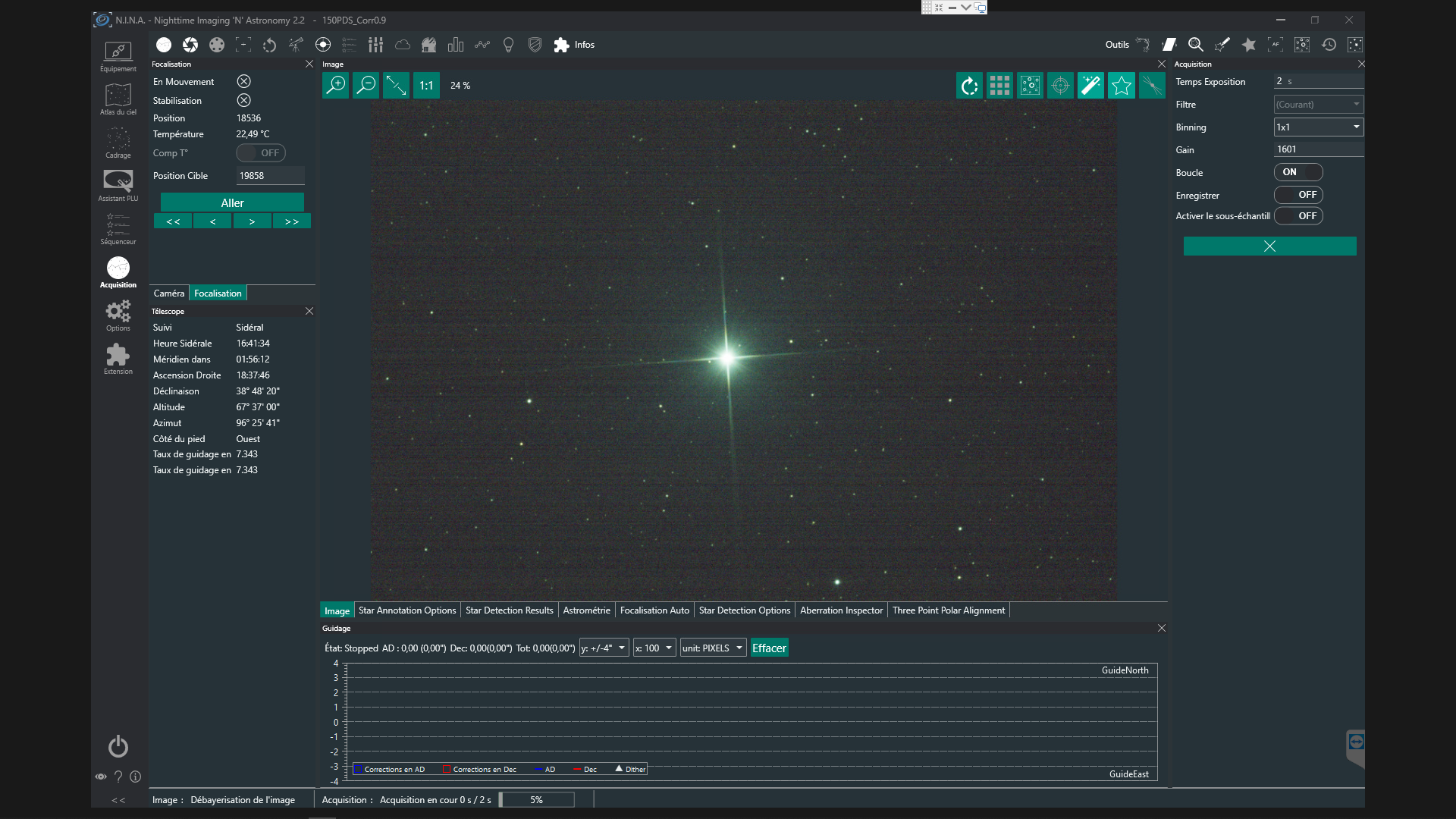
Task: Open the unit: PIXELS dropdown
Action: point(714,648)
